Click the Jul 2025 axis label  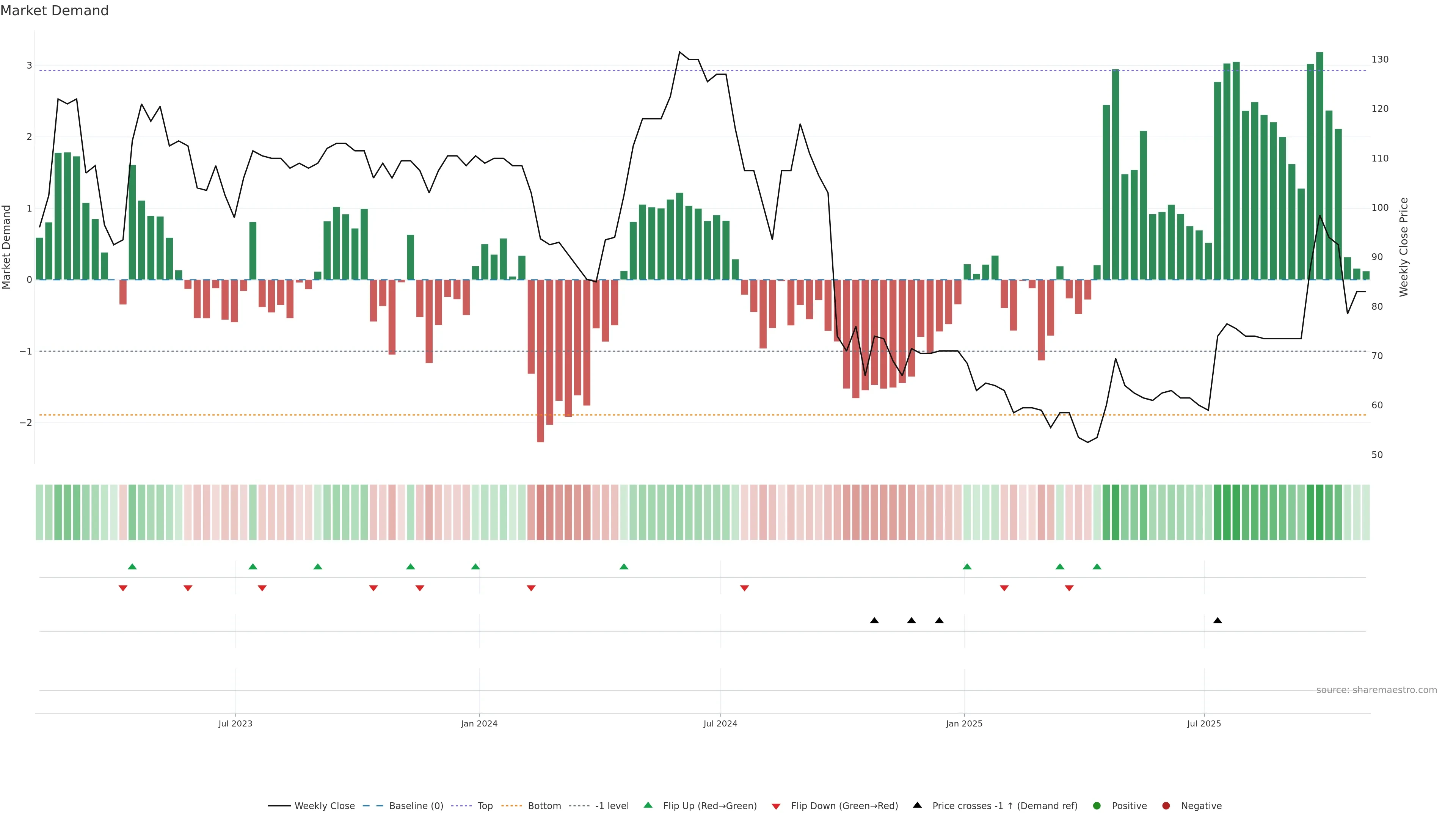(x=1204, y=723)
